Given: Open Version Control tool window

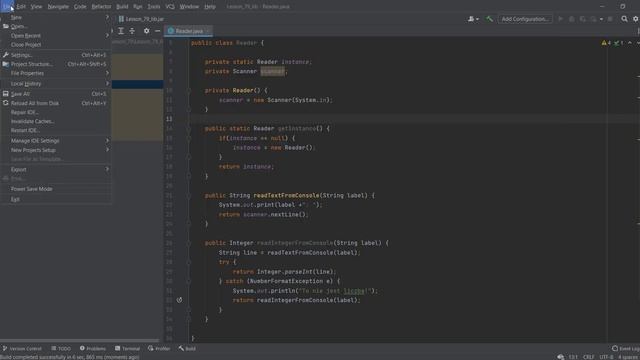Looking at the screenshot, I should (22, 349).
